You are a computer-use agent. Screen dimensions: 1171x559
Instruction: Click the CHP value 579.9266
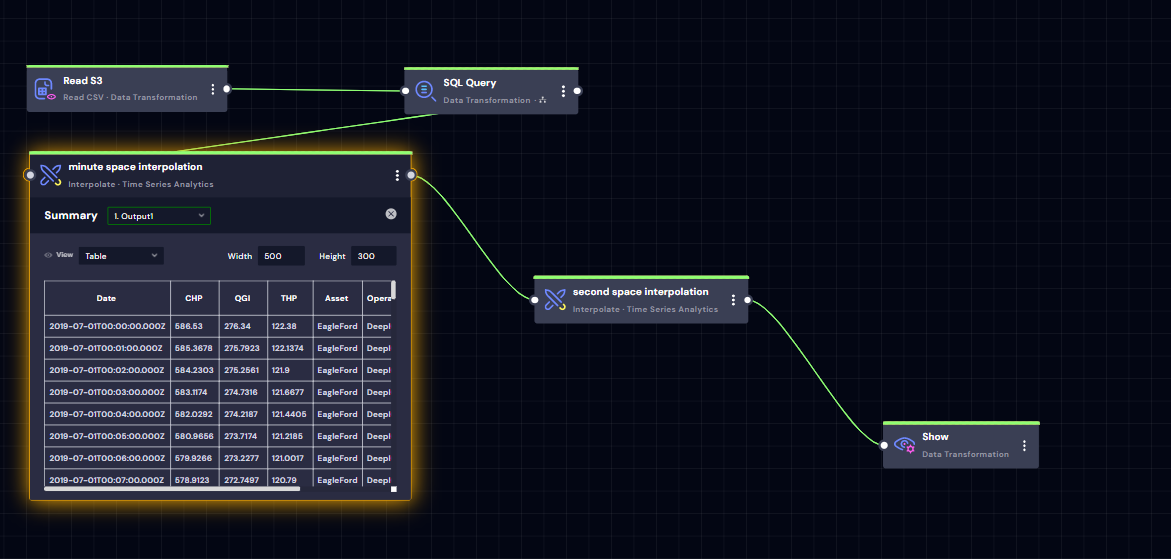click(195, 458)
